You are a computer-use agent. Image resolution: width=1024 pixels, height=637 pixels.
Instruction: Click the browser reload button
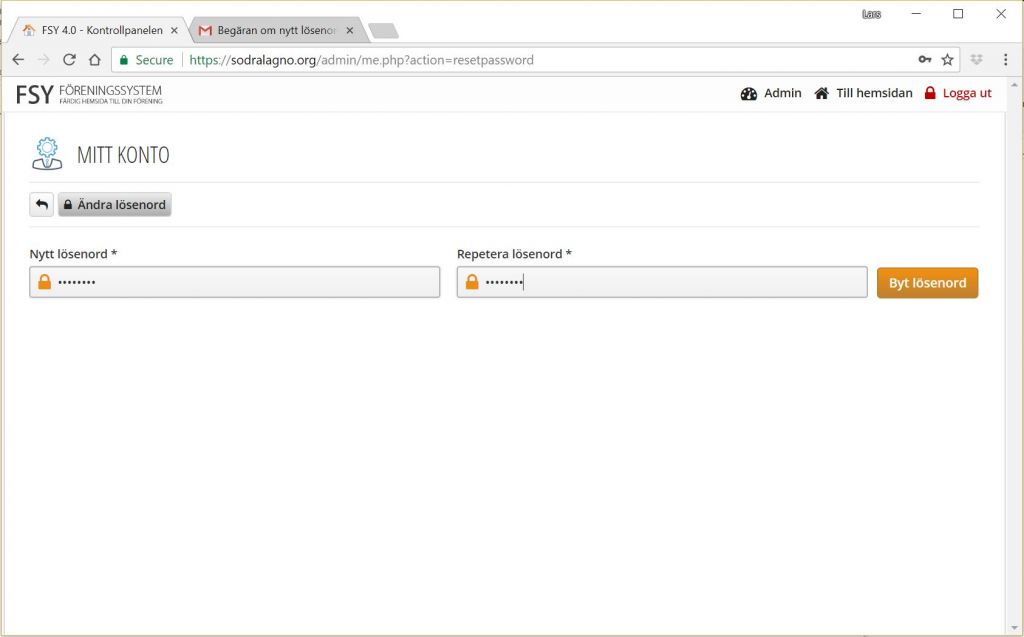click(x=69, y=60)
